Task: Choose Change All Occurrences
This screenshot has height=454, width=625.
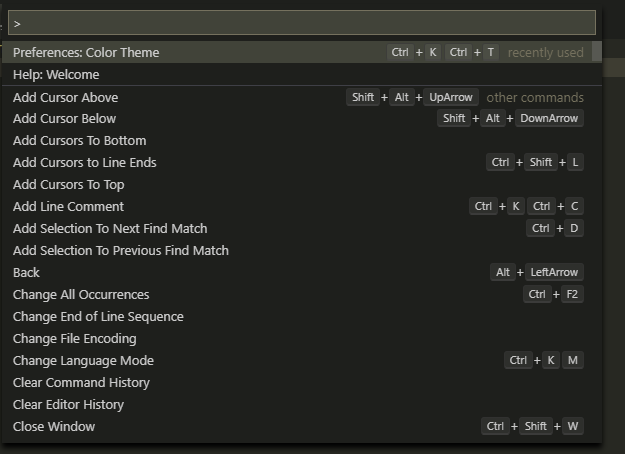Action: (x=302, y=294)
